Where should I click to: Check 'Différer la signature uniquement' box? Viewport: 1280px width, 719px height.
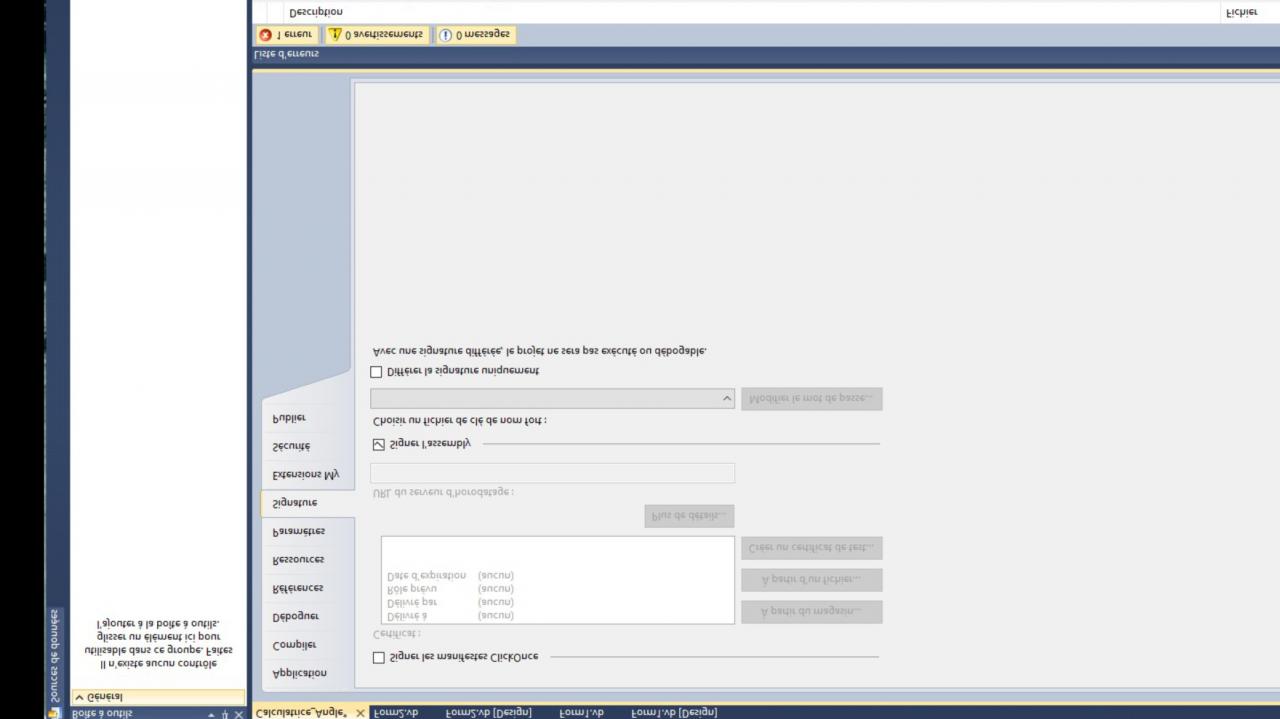pos(376,371)
